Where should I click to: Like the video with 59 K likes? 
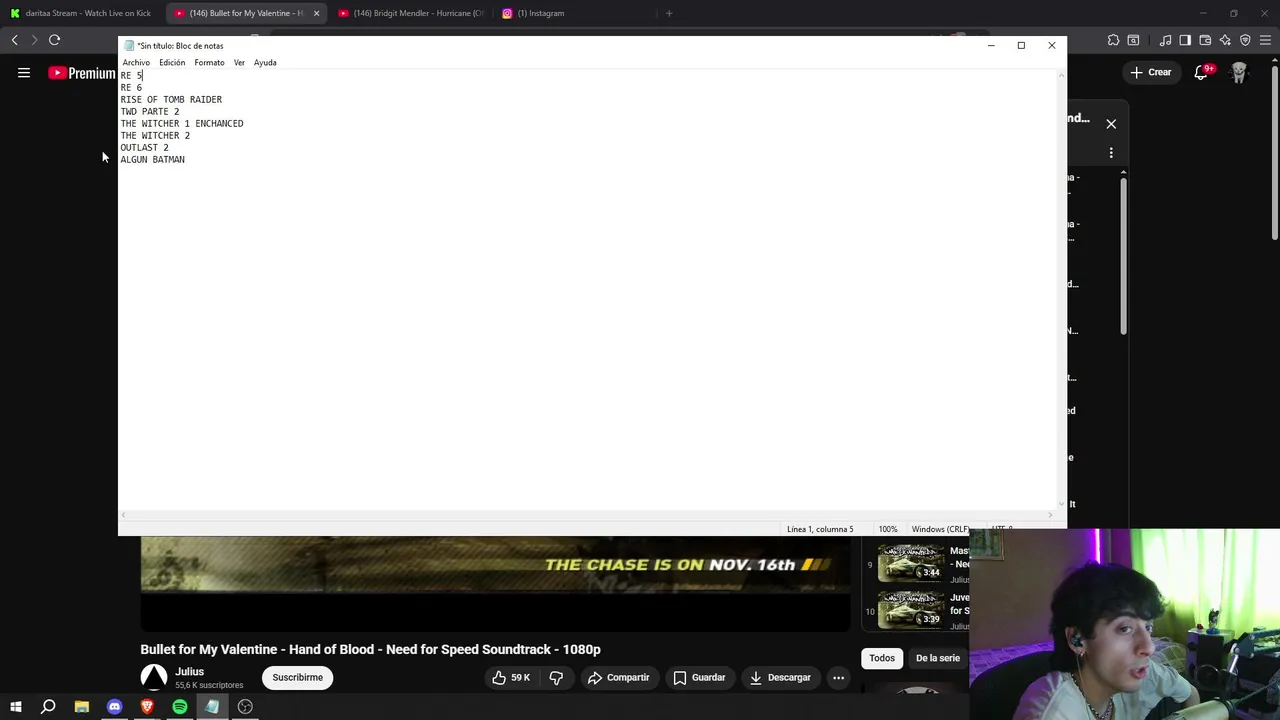click(x=511, y=677)
